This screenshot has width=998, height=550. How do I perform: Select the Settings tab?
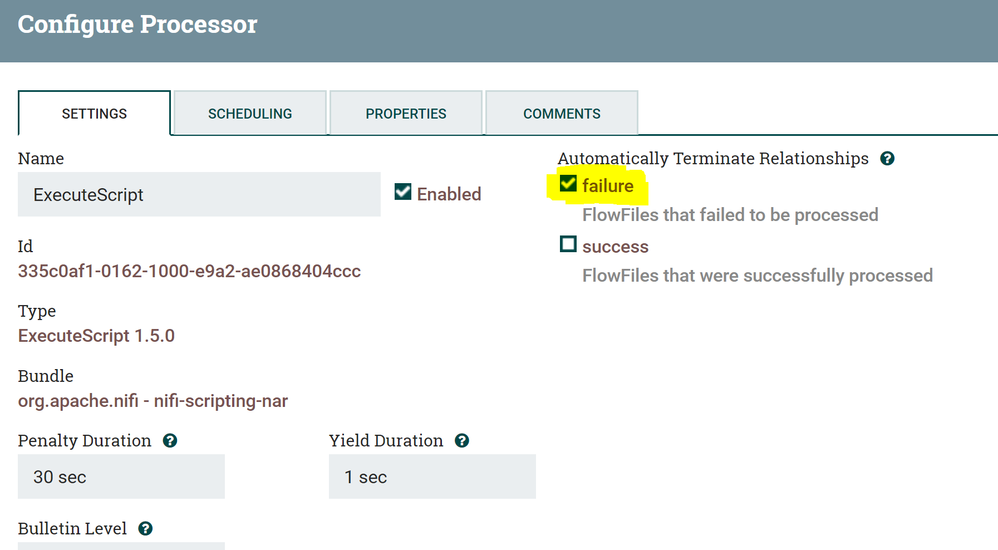[x=94, y=113]
